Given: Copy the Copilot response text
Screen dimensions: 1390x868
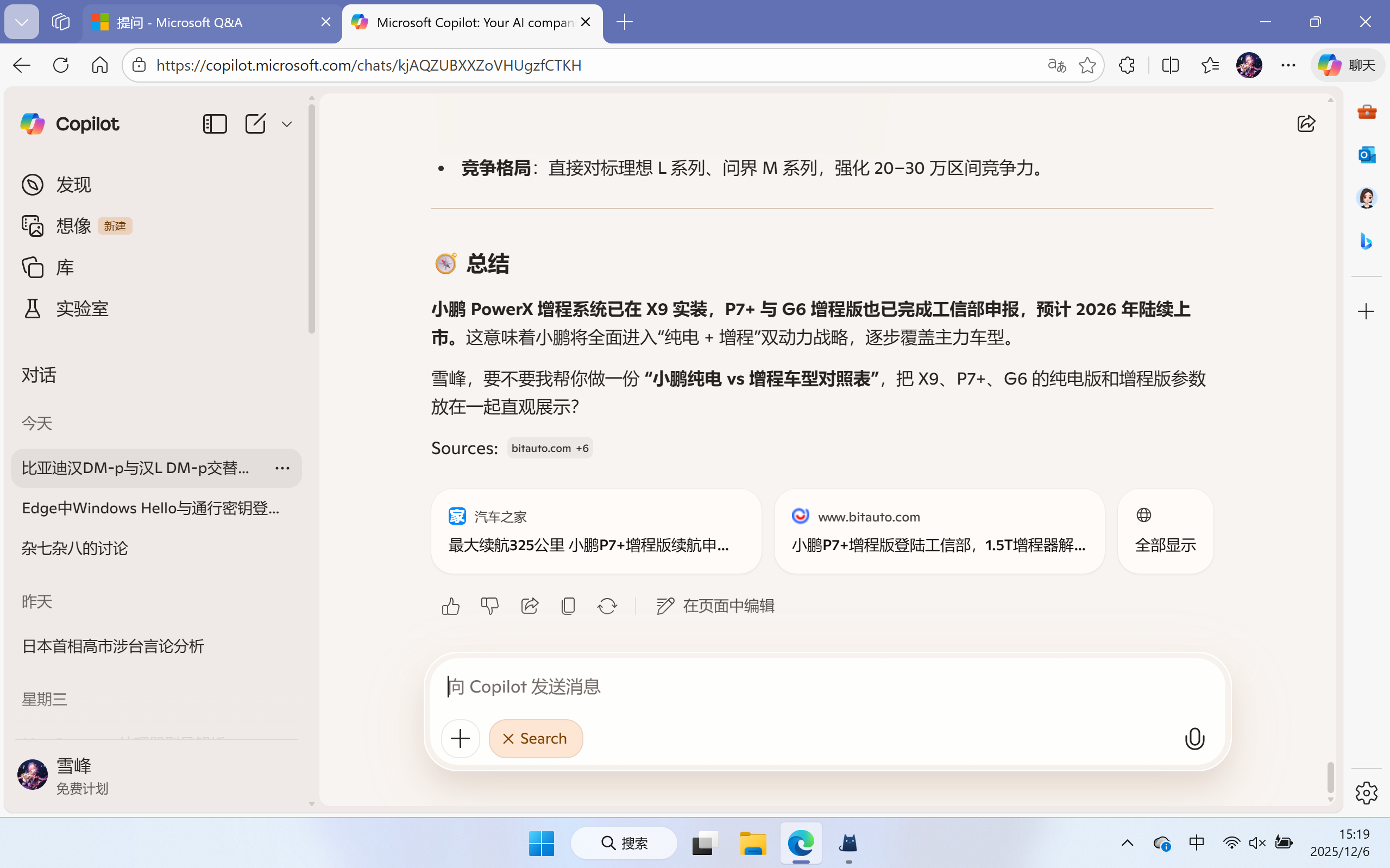Looking at the screenshot, I should [568, 606].
